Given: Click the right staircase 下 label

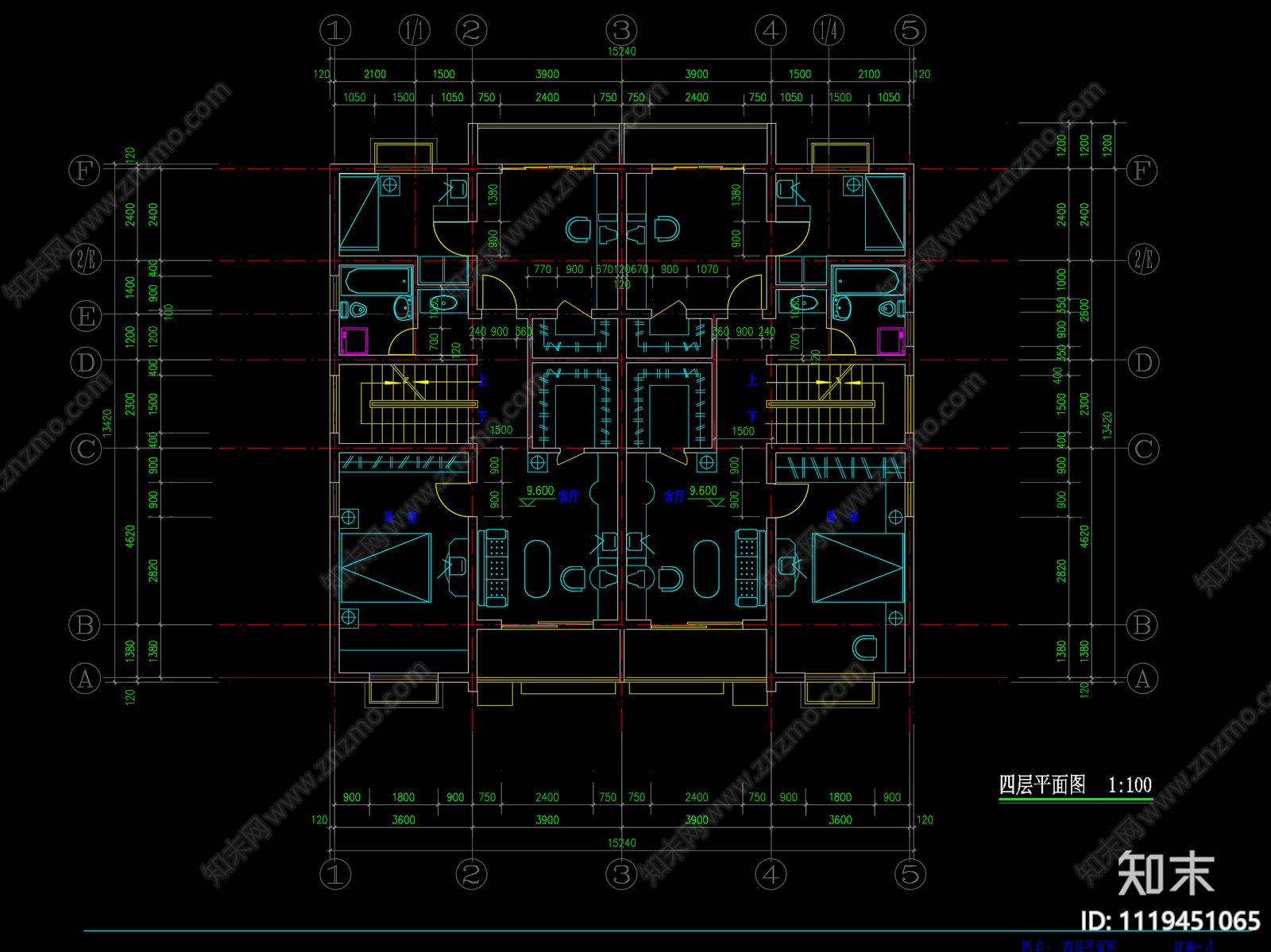Looking at the screenshot, I should (751, 417).
